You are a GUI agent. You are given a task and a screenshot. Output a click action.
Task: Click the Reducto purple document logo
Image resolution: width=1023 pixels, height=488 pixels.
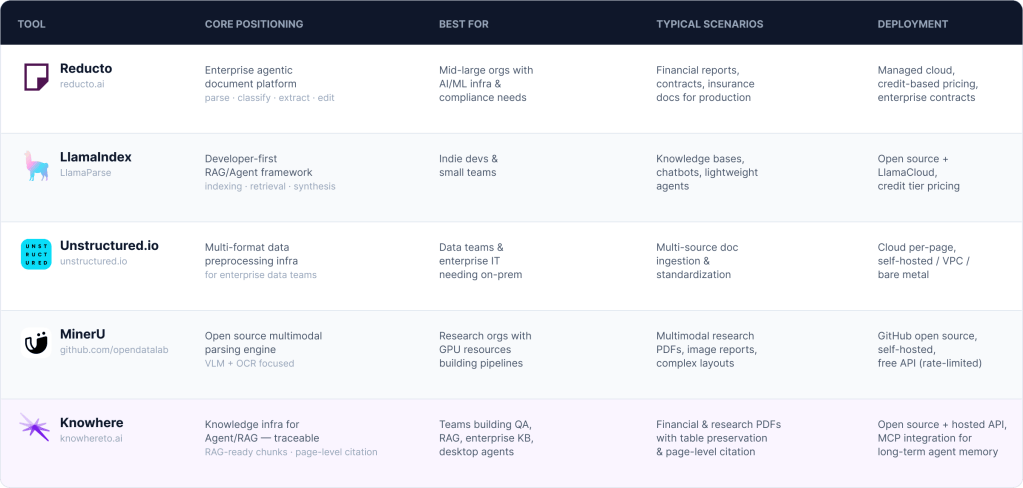pyautogui.click(x=36, y=77)
